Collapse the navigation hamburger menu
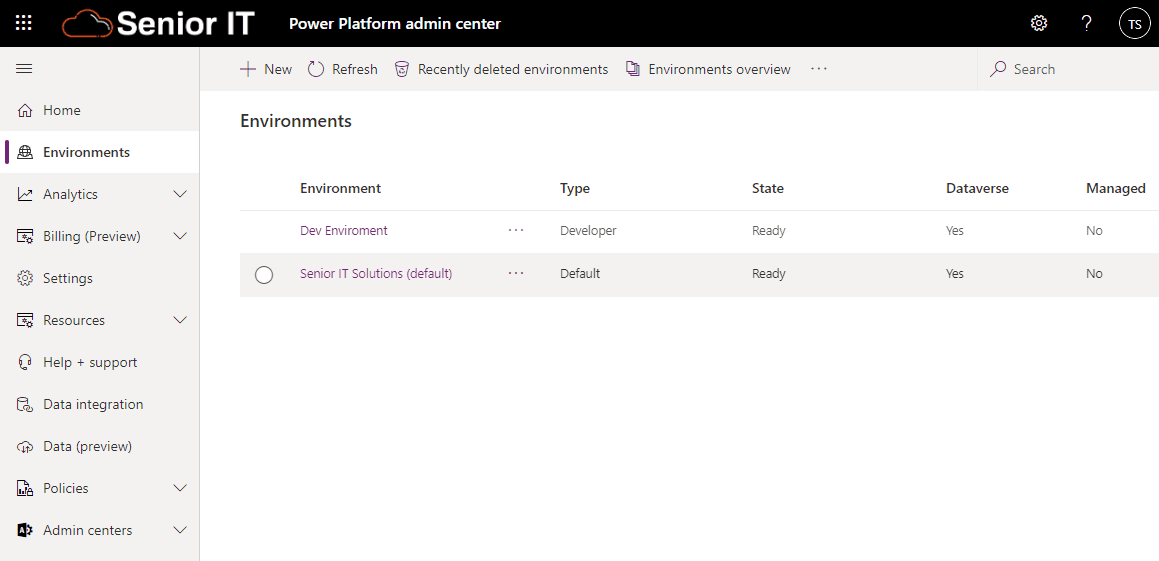 click(x=24, y=69)
